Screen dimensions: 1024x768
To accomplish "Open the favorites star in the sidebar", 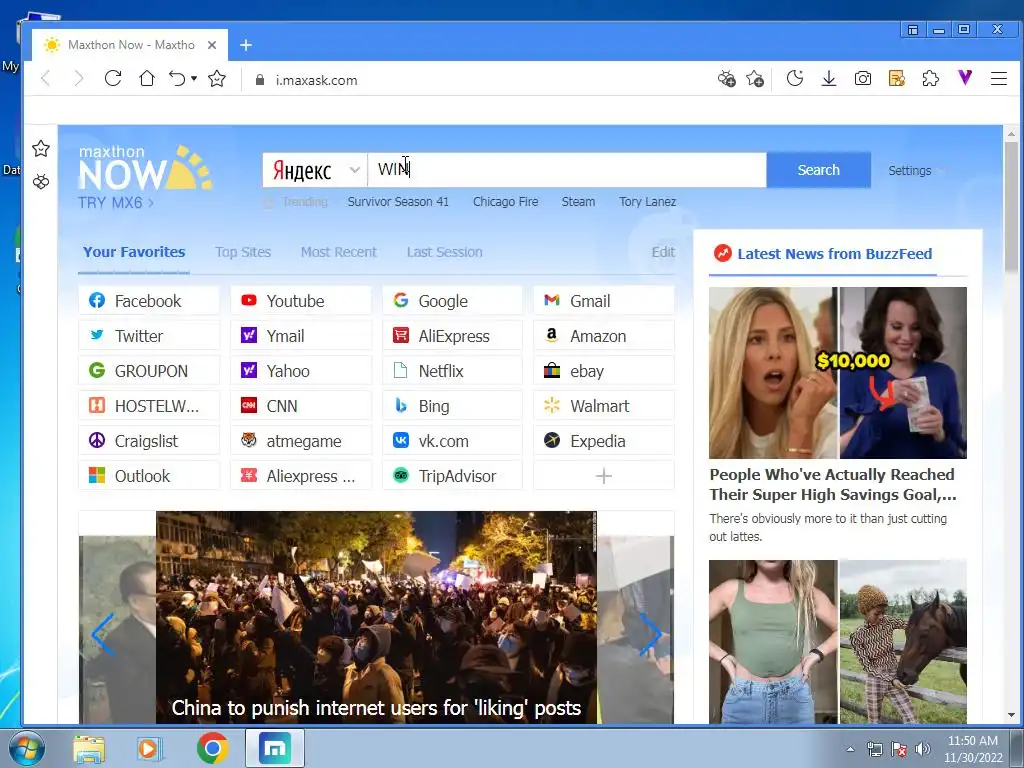I will pos(41,149).
